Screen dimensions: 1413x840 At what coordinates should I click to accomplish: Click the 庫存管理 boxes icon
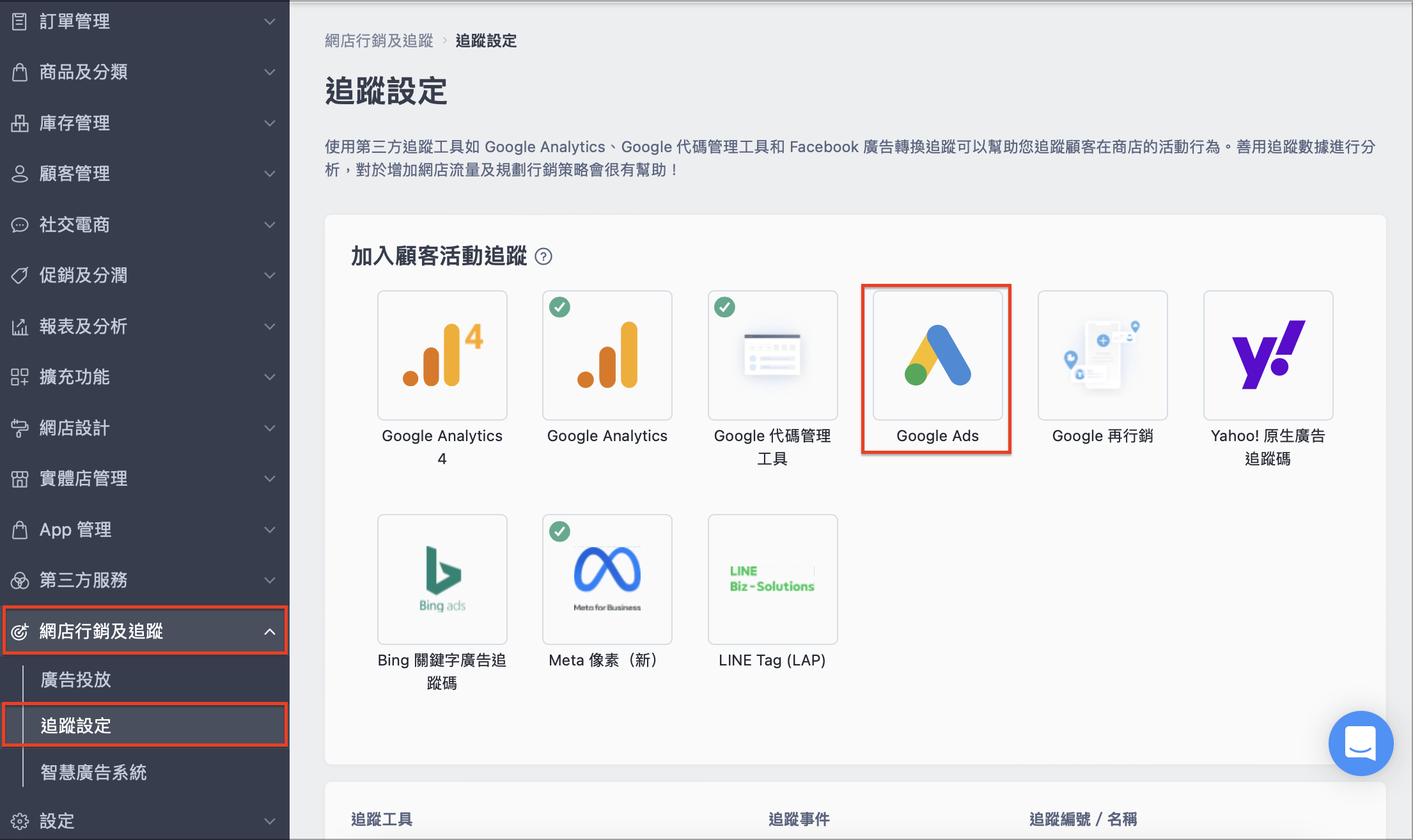click(x=20, y=123)
